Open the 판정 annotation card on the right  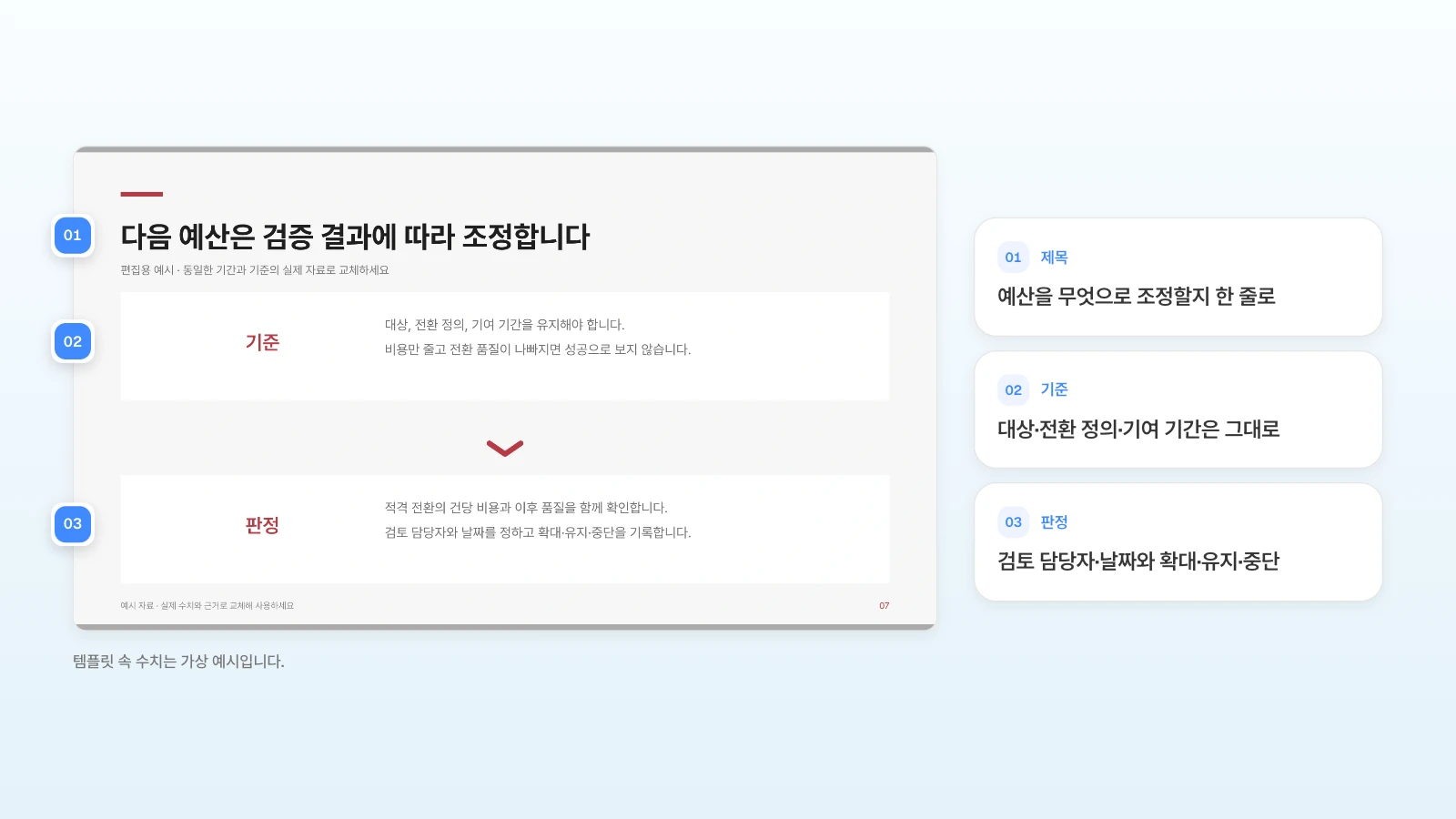click(1178, 541)
